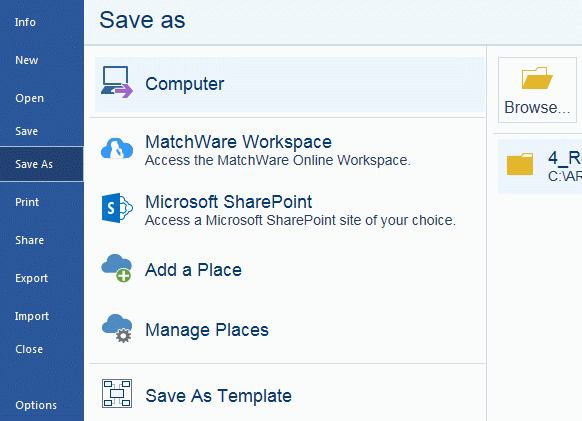Select the Save menu entry
582x421 pixels.
pyautogui.click(x=26, y=131)
